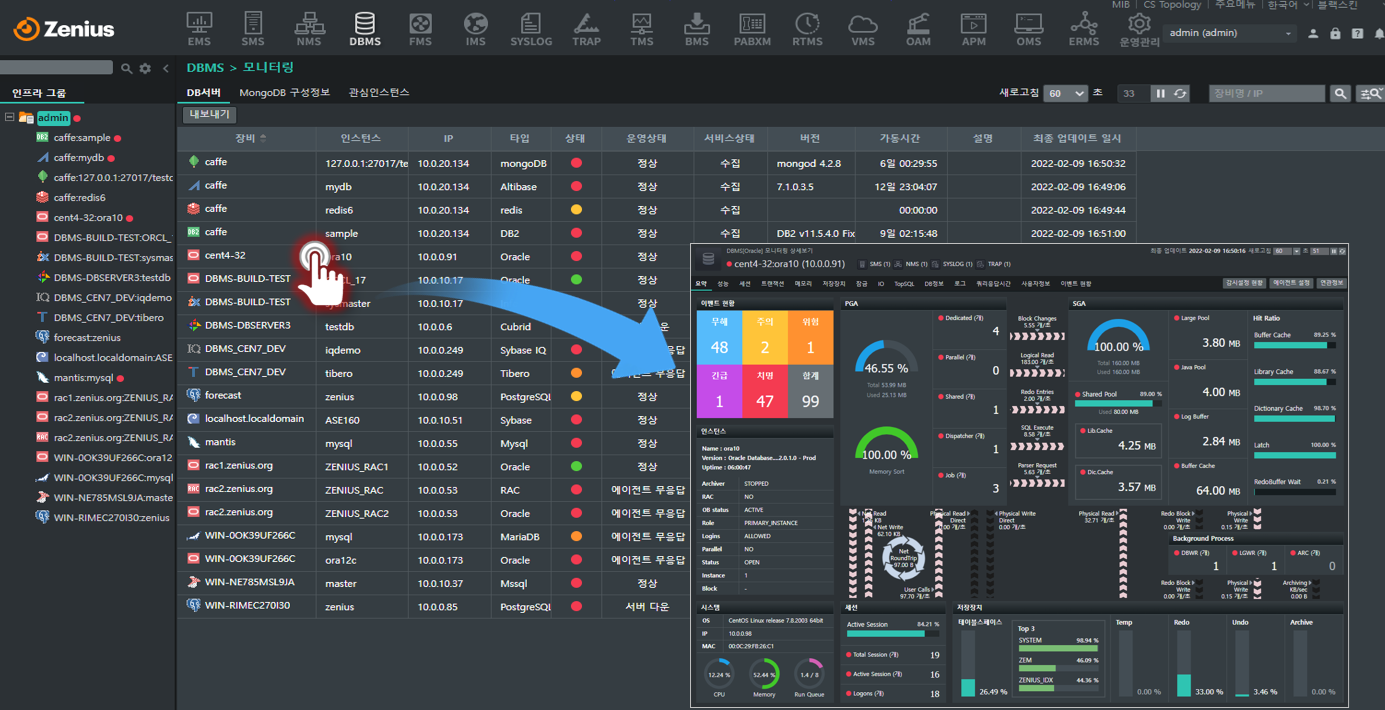Screen dimensions: 1385x710
Task: Open the advanced search filter icon
Action: click(x=1370, y=93)
